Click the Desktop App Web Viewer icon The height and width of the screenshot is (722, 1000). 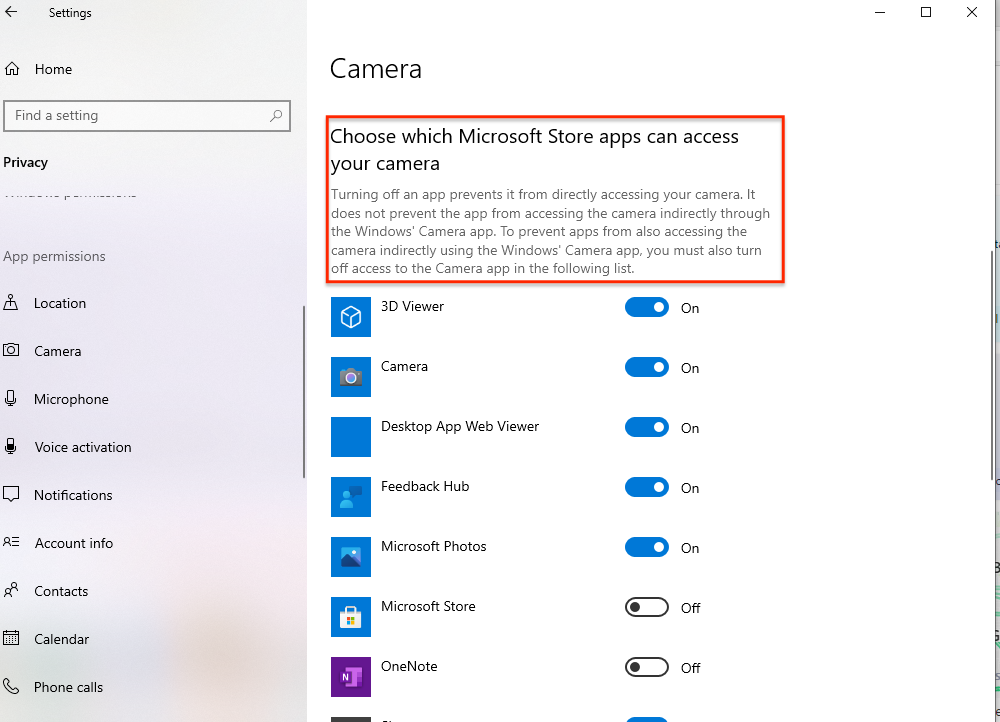(351, 437)
